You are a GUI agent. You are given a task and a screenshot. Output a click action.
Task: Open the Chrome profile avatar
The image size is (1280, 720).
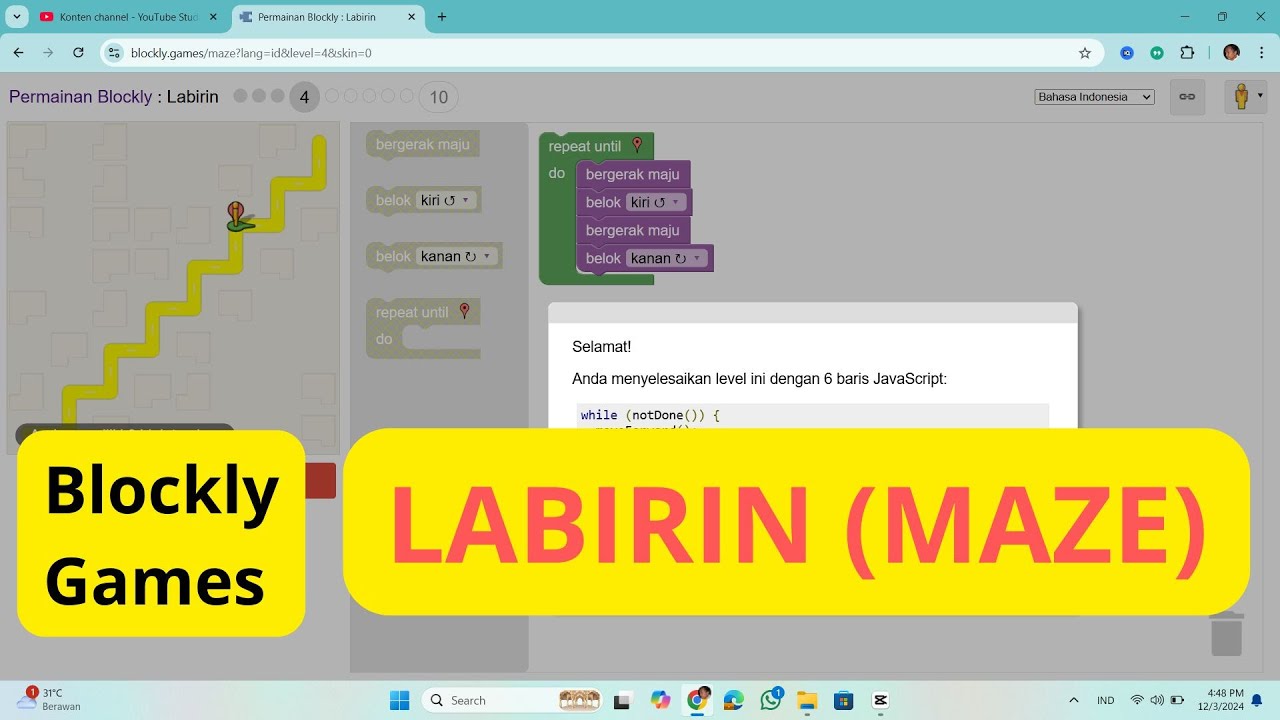tap(1231, 53)
